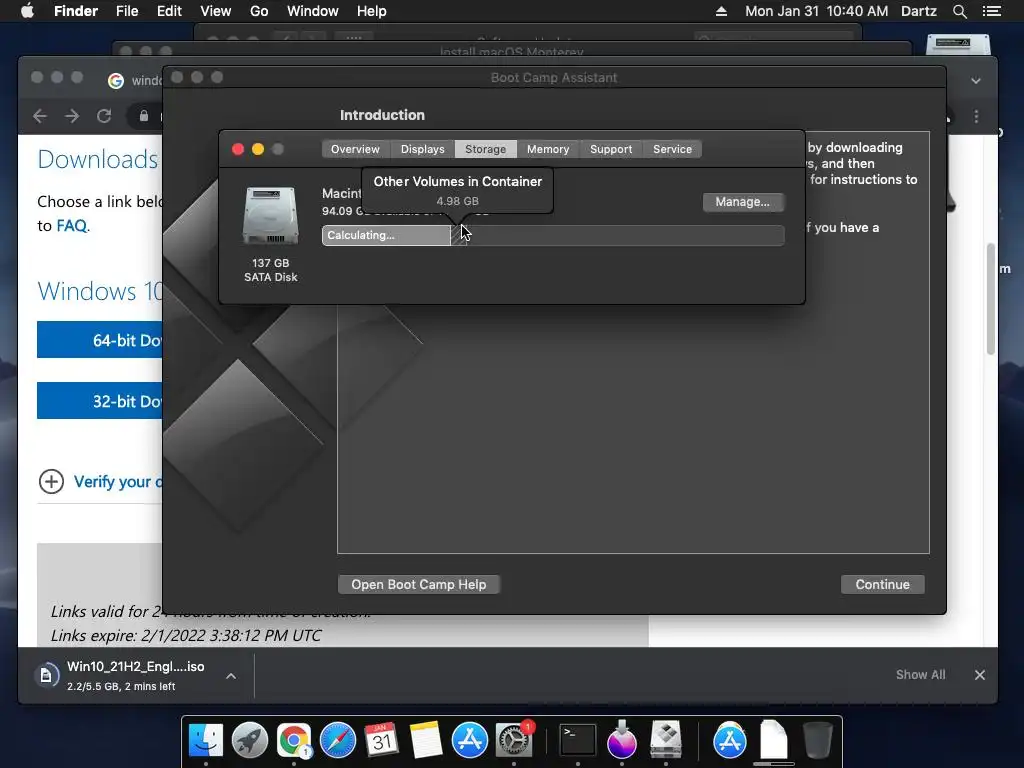Open the blank document in the Dock

coord(774,740)
